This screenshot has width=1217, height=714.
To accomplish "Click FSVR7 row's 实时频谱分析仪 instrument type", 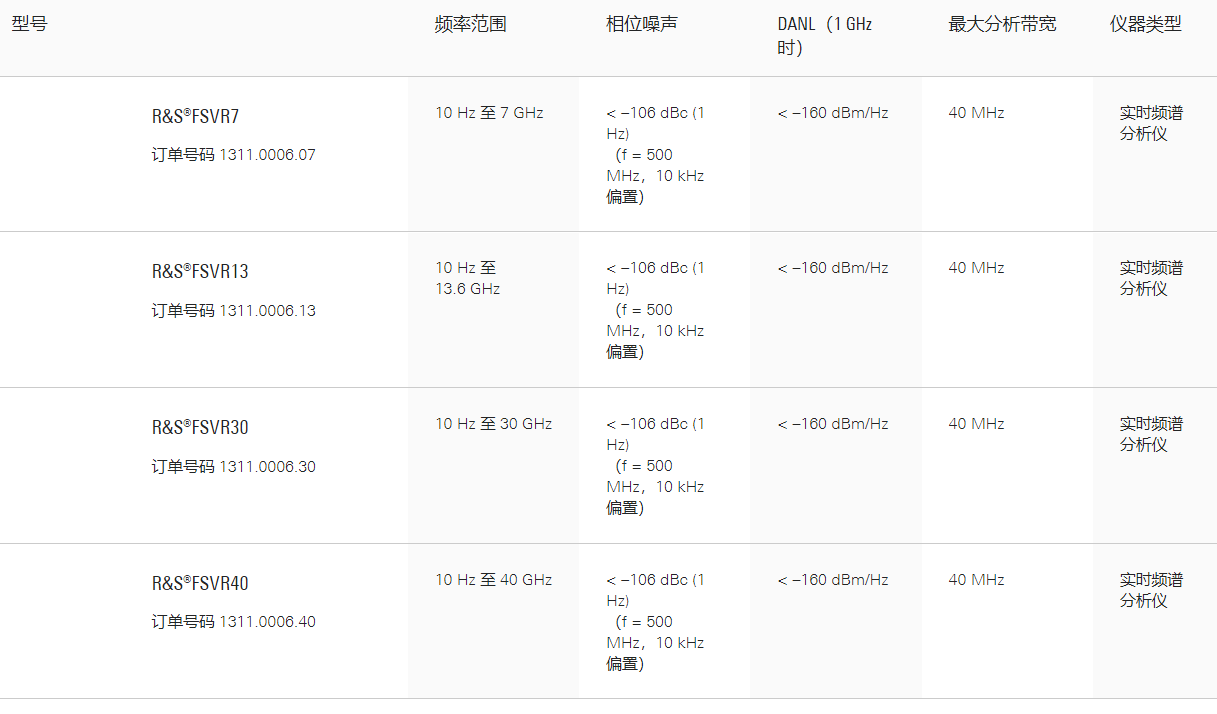I will (1150, 123).
